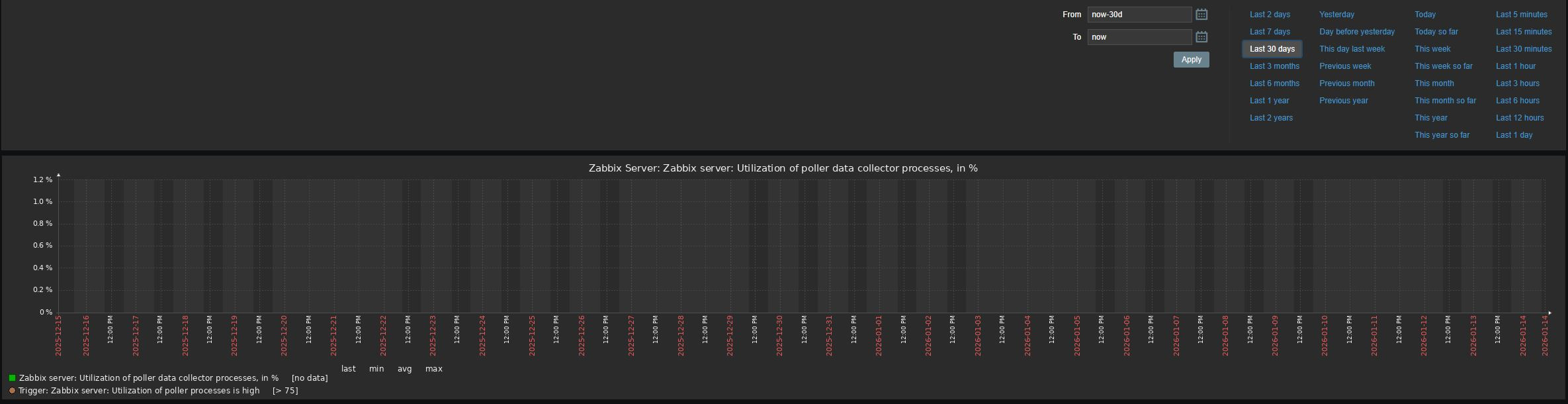Click the From date input field

pos(1139,15)
